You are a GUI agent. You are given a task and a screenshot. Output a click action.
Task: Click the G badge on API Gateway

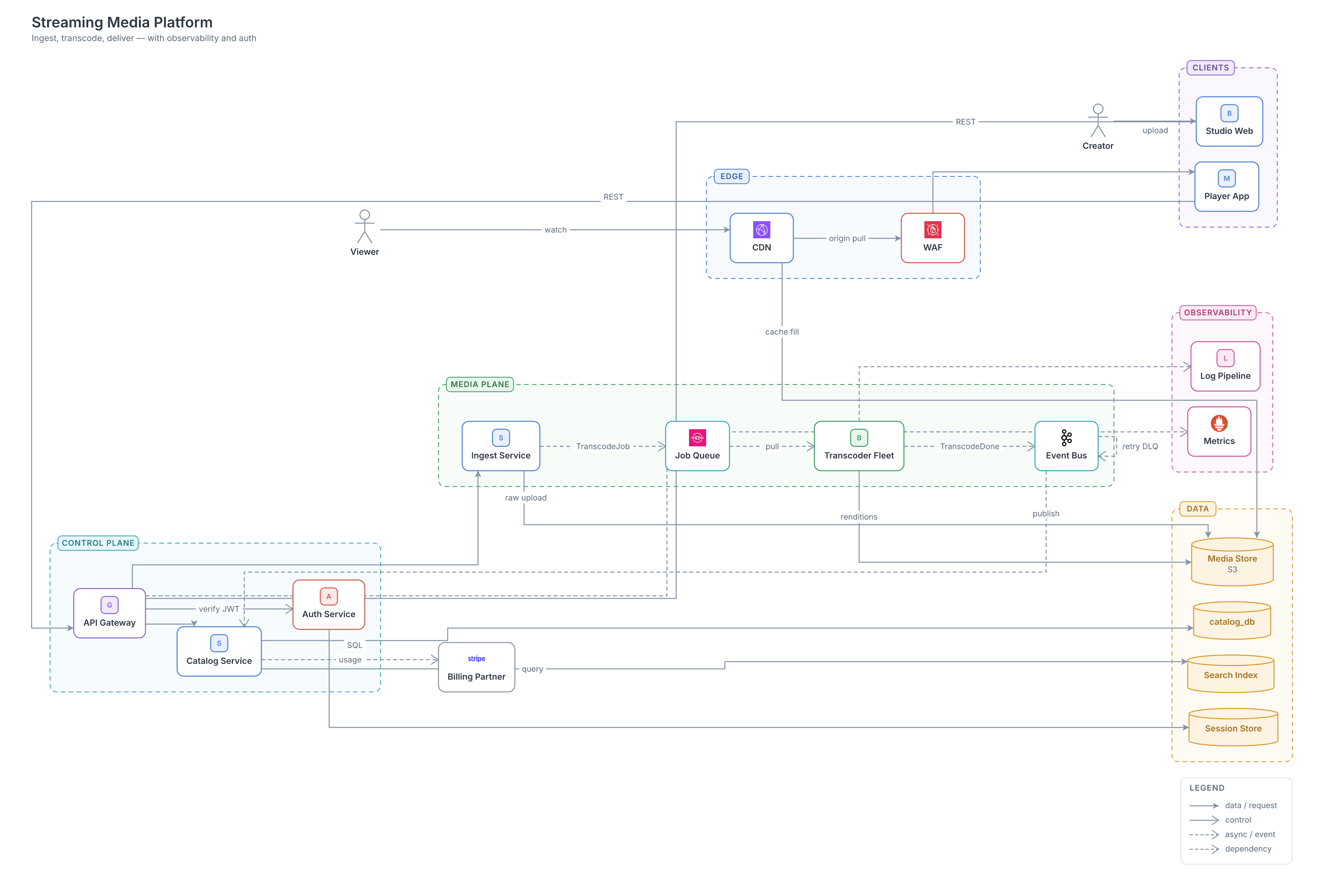[109, 605]
